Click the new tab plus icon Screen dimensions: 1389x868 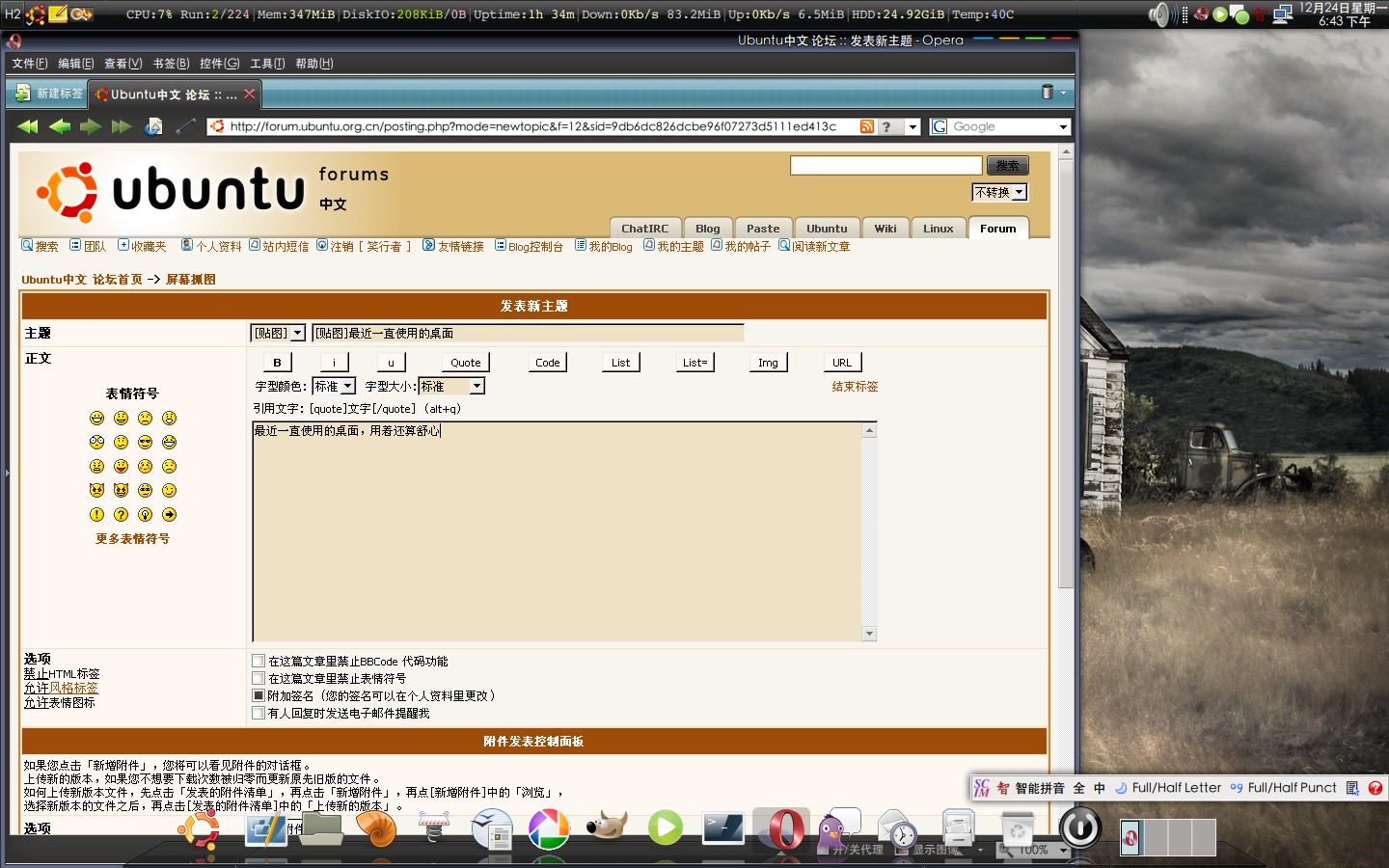22,94
